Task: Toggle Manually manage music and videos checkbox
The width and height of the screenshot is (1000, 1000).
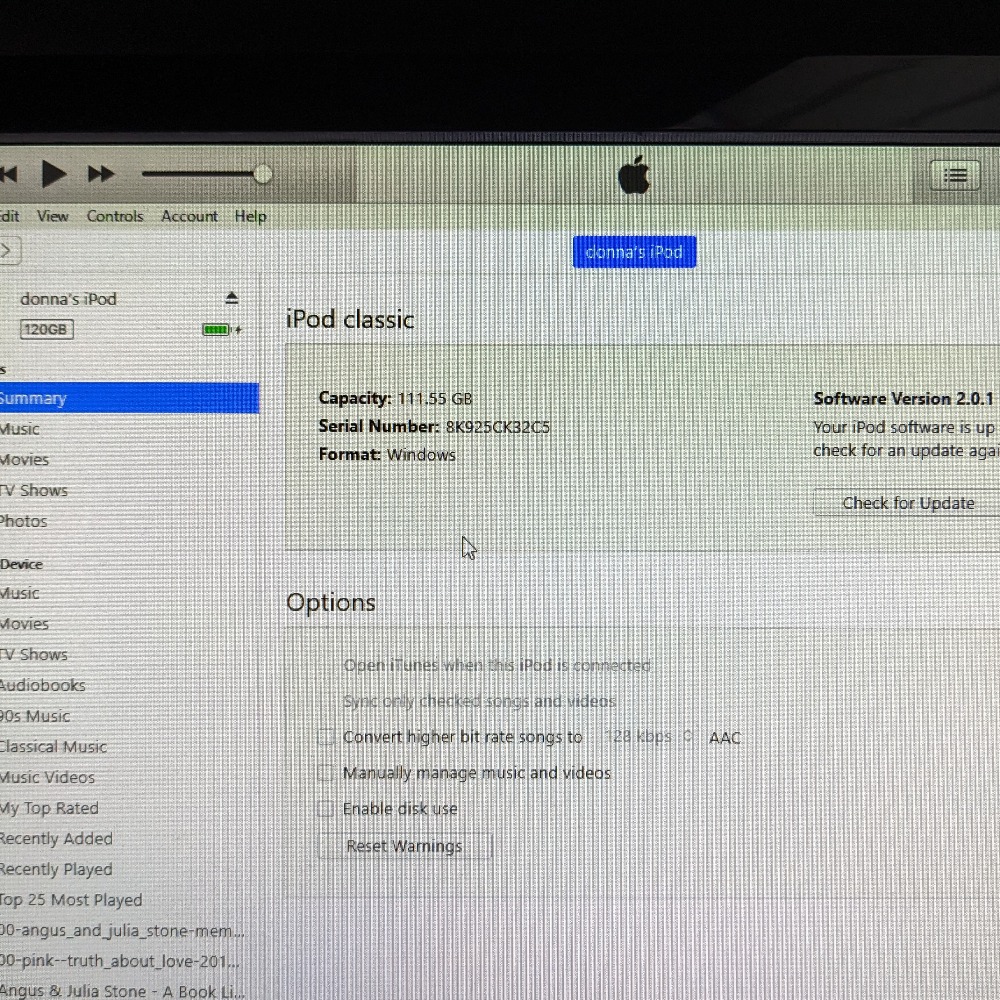Action: (326, 773)
